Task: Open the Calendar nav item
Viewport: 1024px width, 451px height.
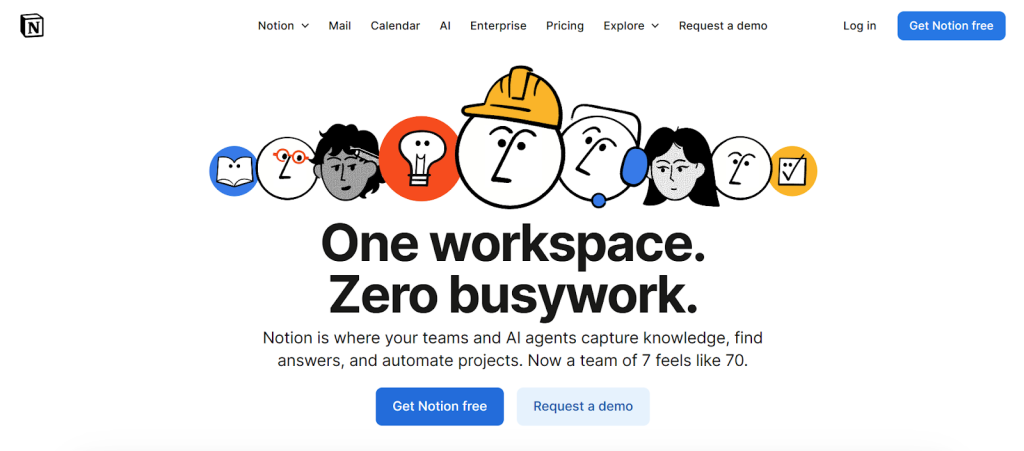Action: point(395,26)
